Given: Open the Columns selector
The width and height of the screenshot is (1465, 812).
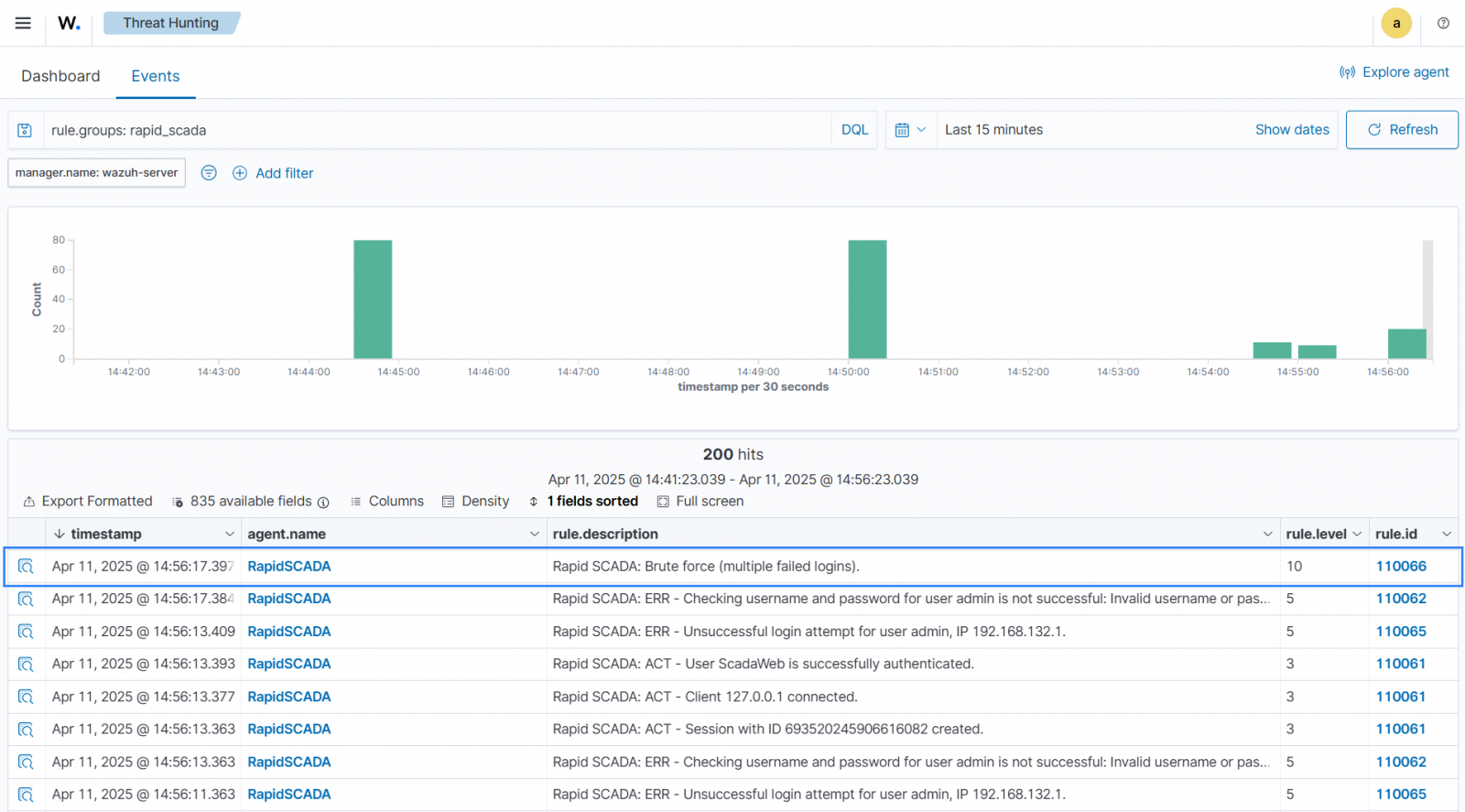Looking at the screenshot, I should 387,502.
